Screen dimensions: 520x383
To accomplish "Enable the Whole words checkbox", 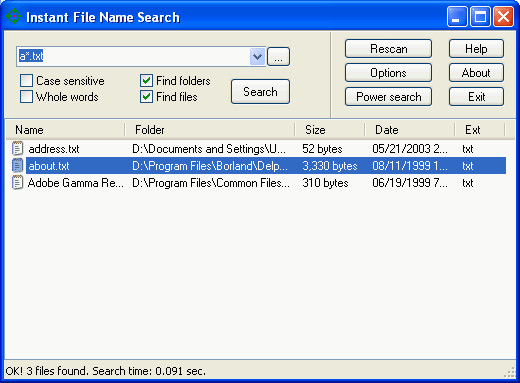I will (26, 97).
